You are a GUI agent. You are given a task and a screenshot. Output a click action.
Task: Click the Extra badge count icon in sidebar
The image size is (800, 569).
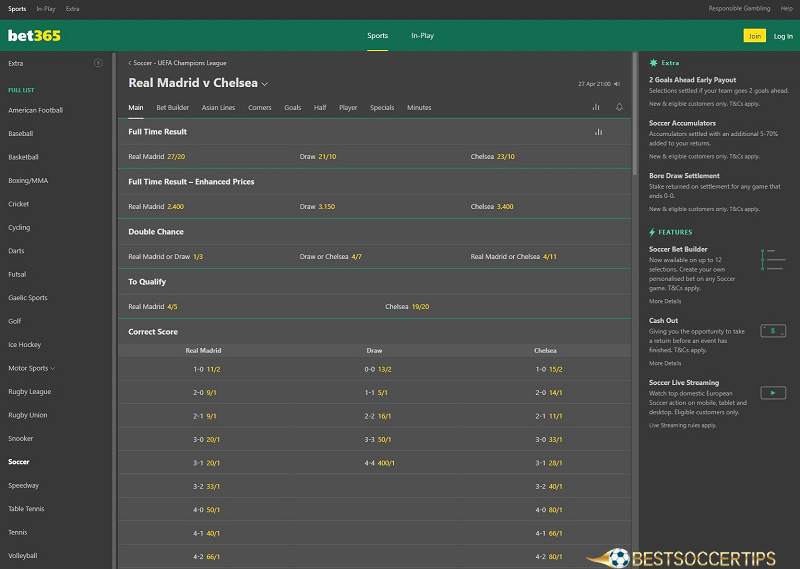(98, 63)
